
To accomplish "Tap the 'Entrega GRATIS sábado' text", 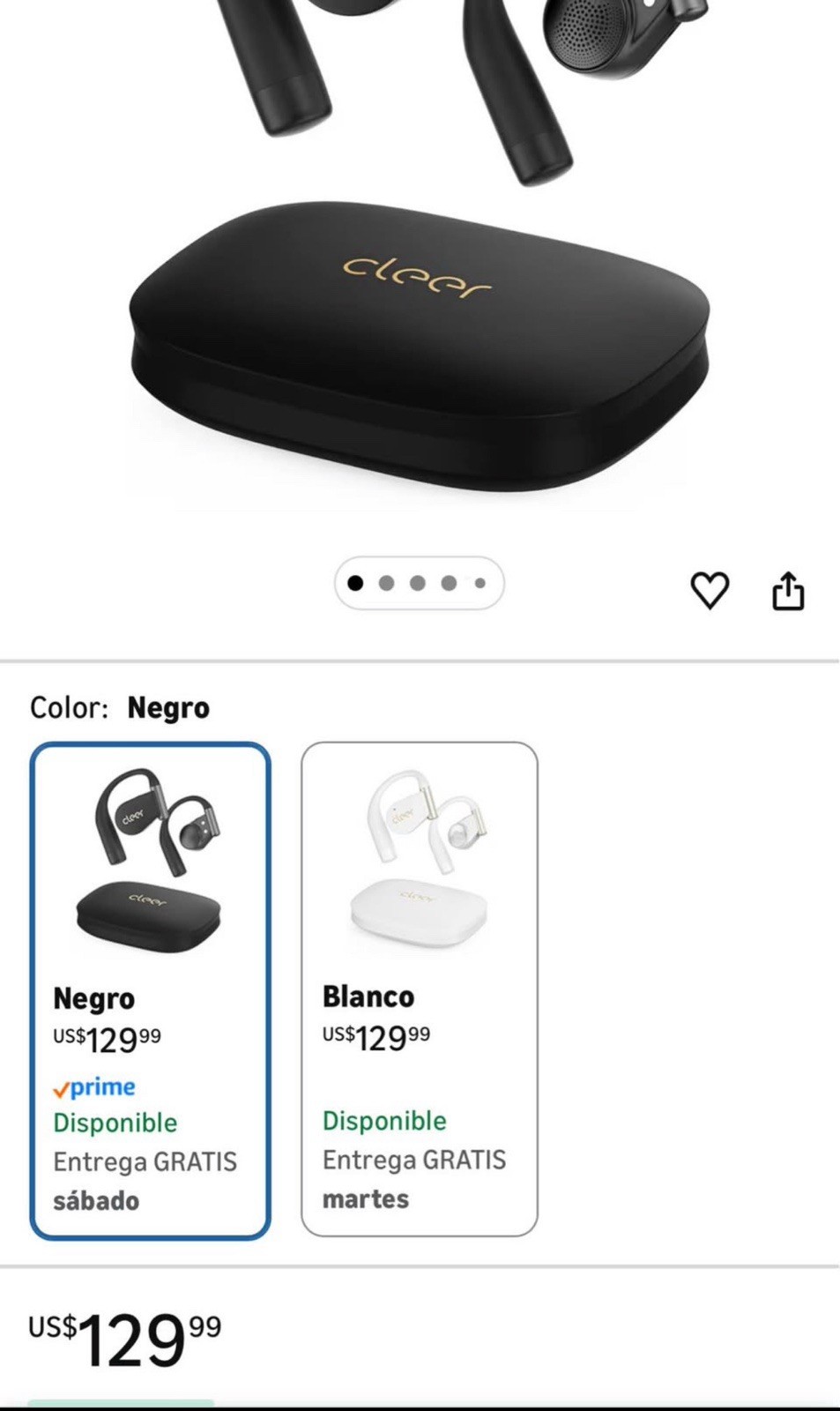I will click(x=145, y=1181).
